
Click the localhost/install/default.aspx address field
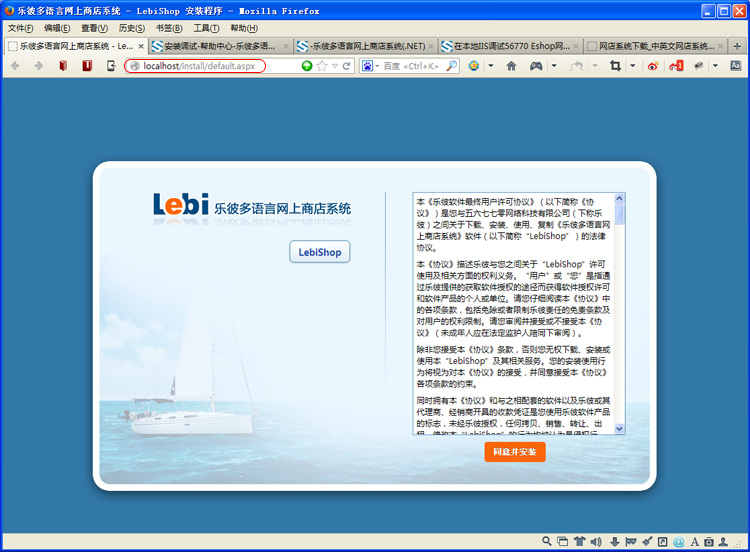199,66
